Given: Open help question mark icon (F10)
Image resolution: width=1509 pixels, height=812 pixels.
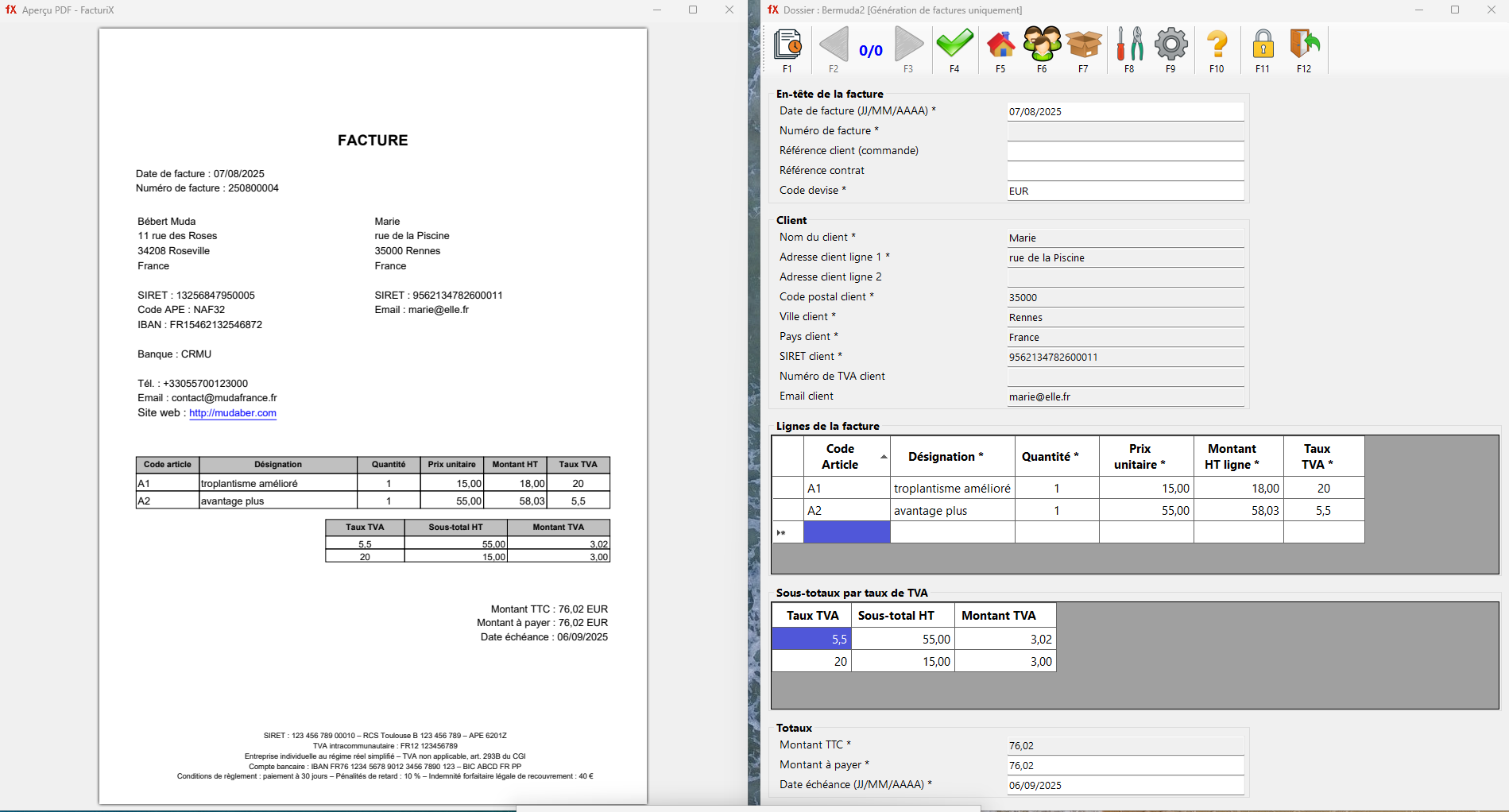Looking at the screenshot, I should coord(1217,44).
